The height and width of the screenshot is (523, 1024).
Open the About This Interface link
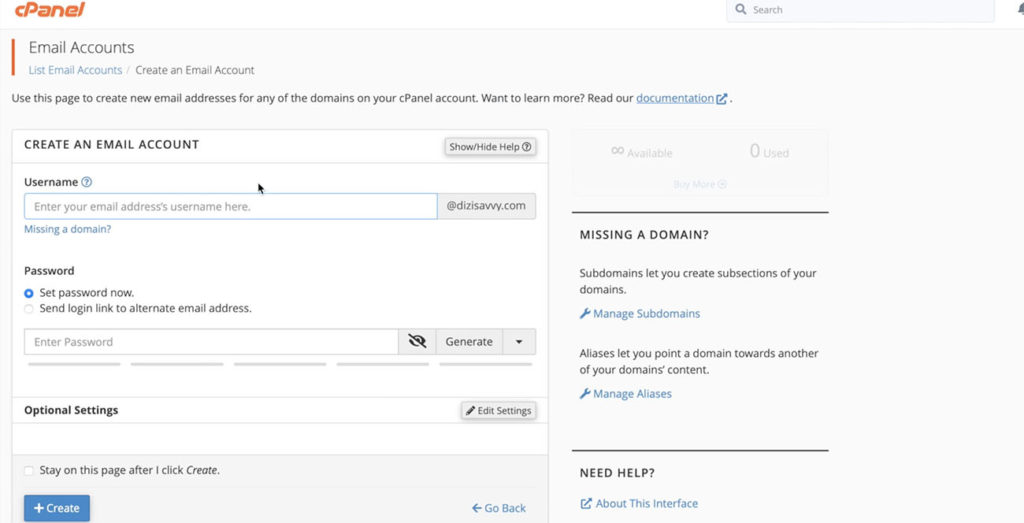[x=647, y=503]
